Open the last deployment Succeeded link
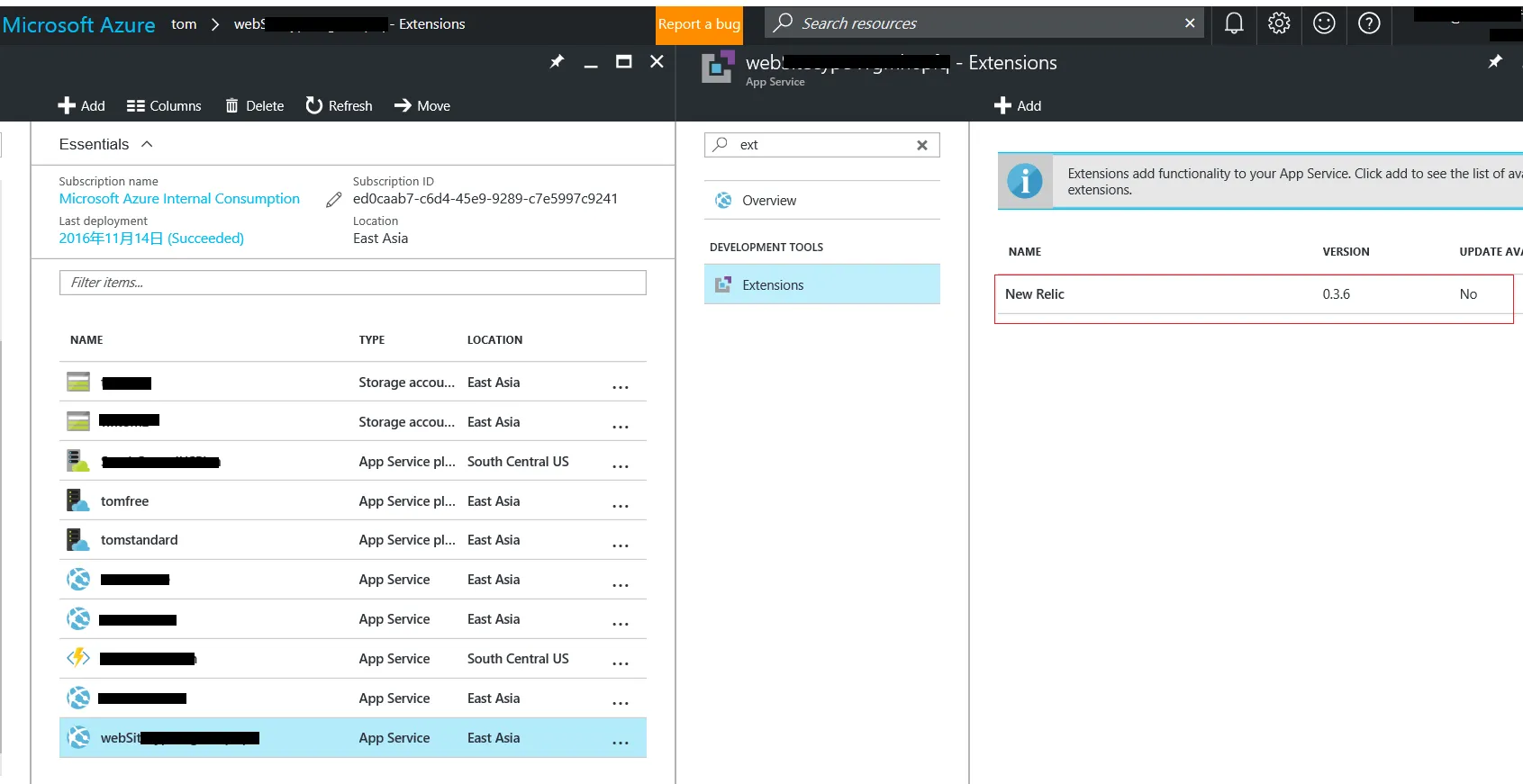 tap(151, 239)
